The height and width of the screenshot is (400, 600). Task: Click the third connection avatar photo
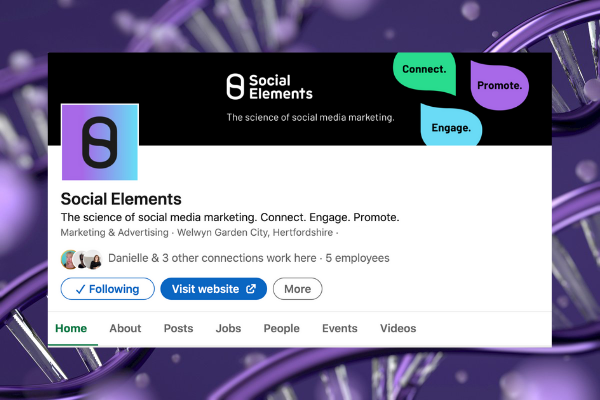93,259
